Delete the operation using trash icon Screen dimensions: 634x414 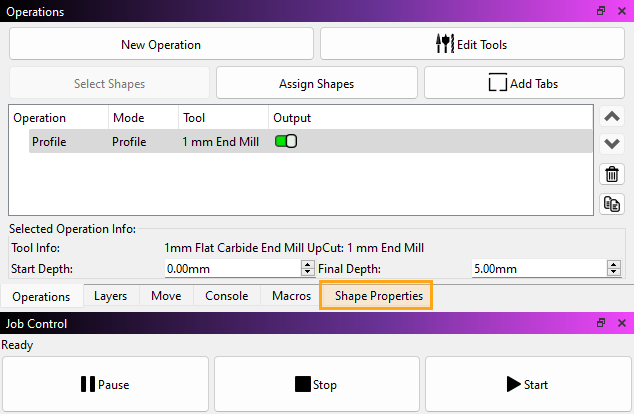[613, 174]
